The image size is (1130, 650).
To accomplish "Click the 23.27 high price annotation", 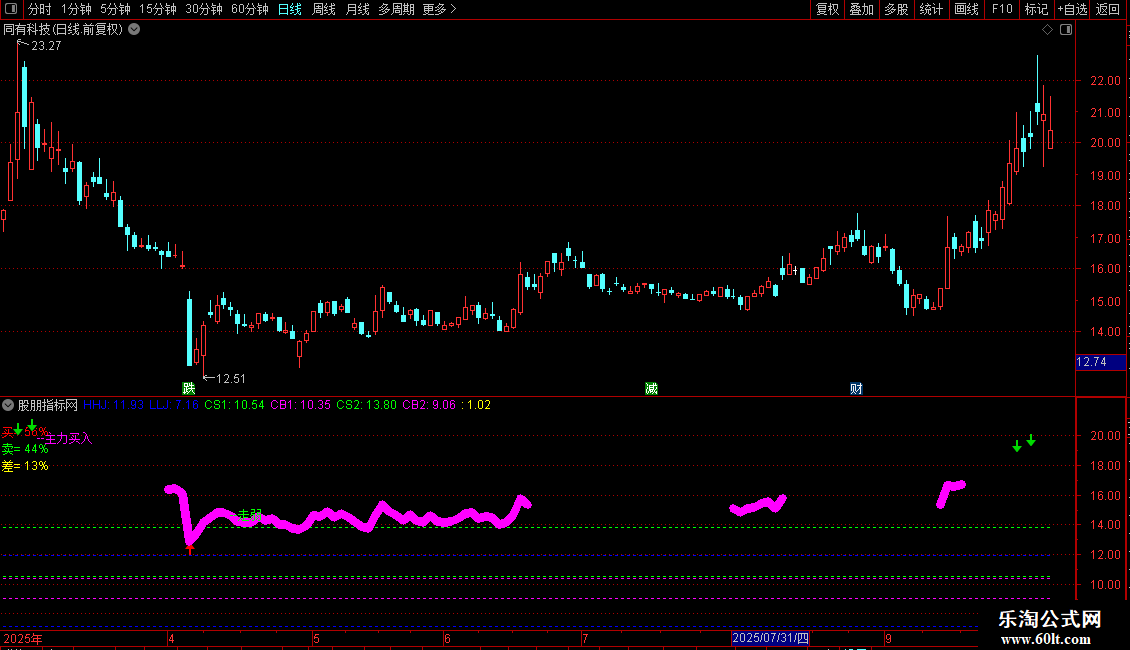I will tap(46, 45).
